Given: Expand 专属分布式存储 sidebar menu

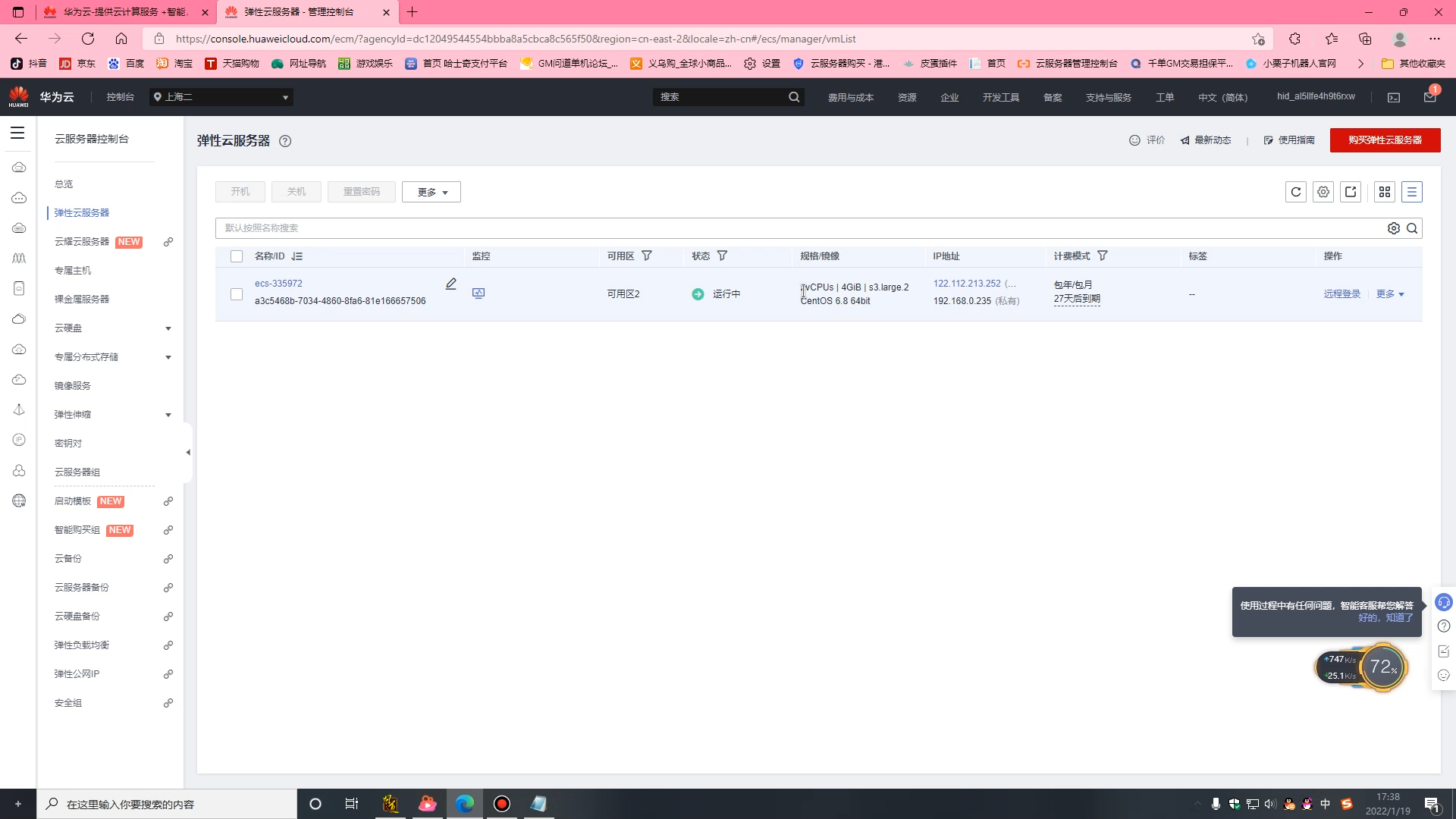Looking at the screenshot, I should [168, 357].
